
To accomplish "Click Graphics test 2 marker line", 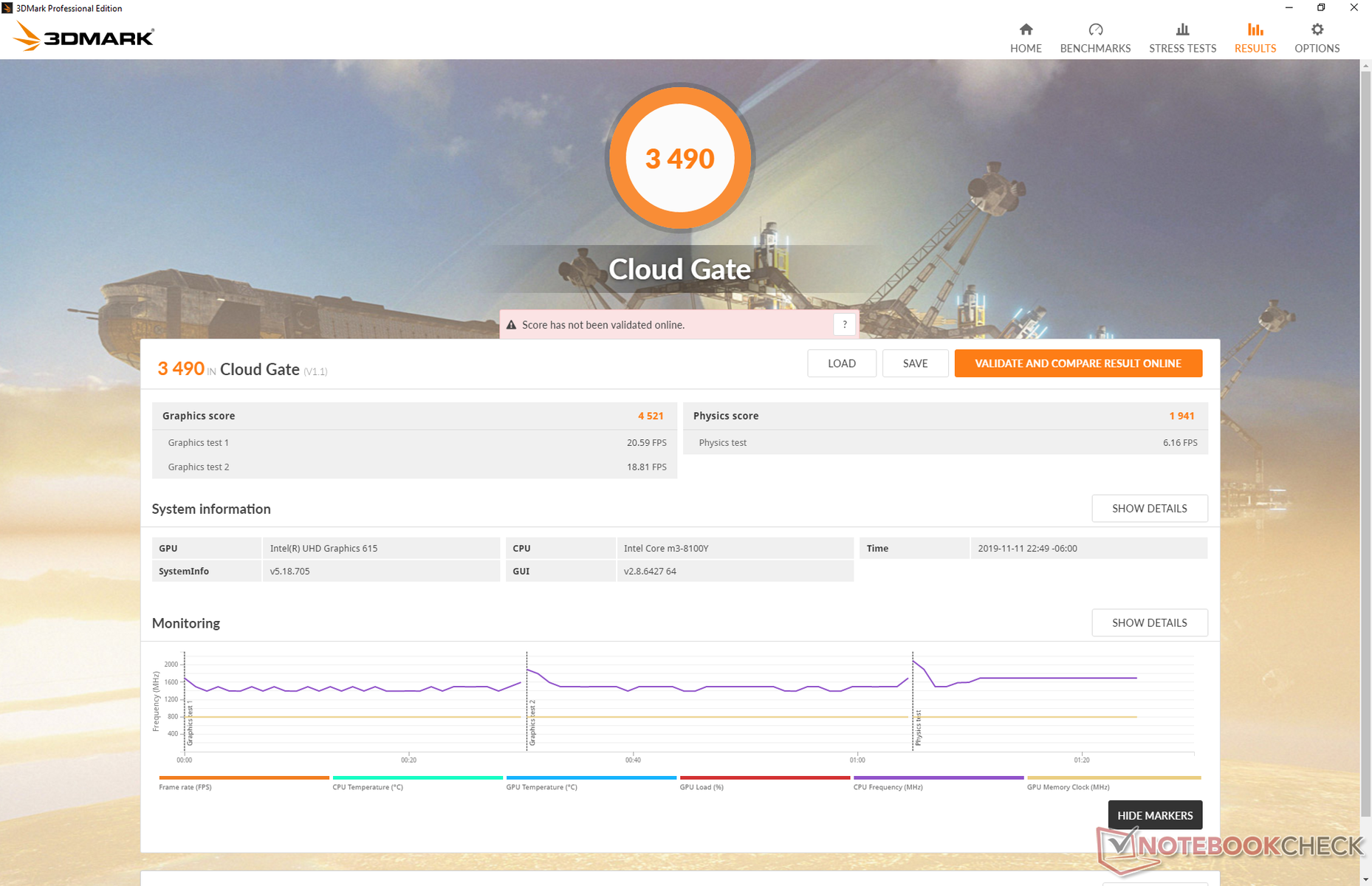I will click(526, 701).
